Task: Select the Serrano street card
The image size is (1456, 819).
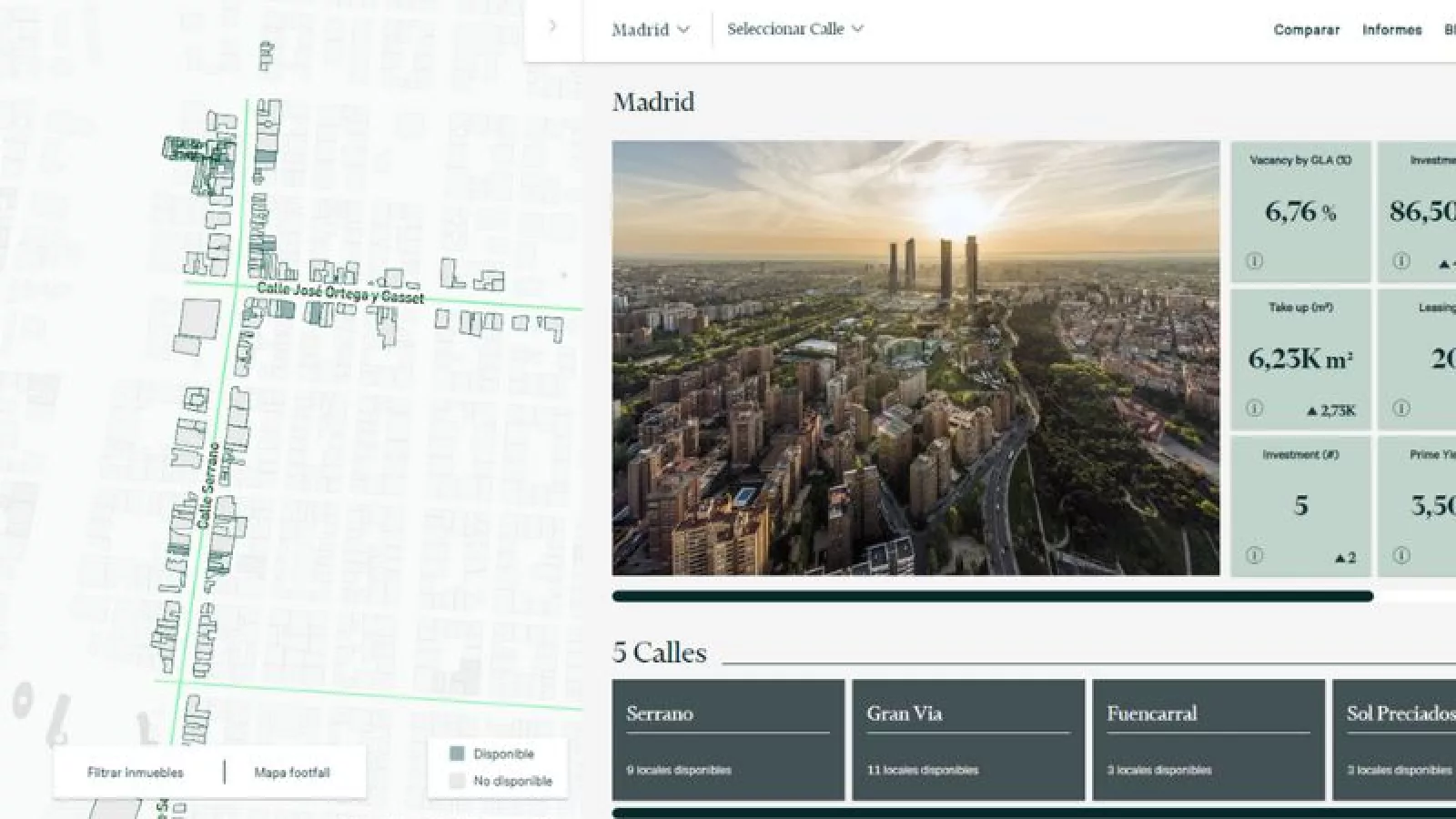Action: tap(728, 740)
